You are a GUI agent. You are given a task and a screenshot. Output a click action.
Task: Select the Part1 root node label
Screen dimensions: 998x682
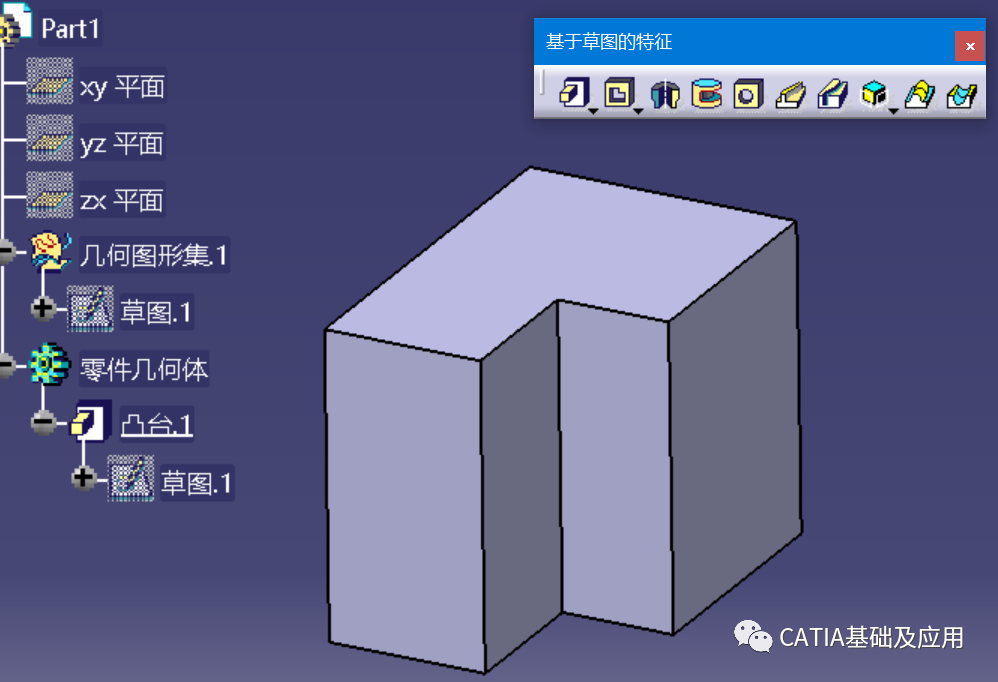pyautogui.click(x=70, y=29)
